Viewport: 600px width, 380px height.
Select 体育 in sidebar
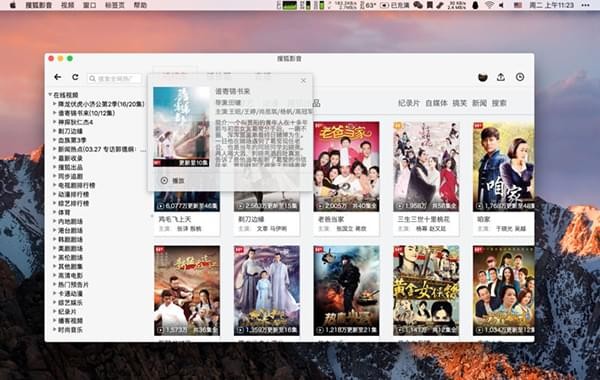coord(64,212)
